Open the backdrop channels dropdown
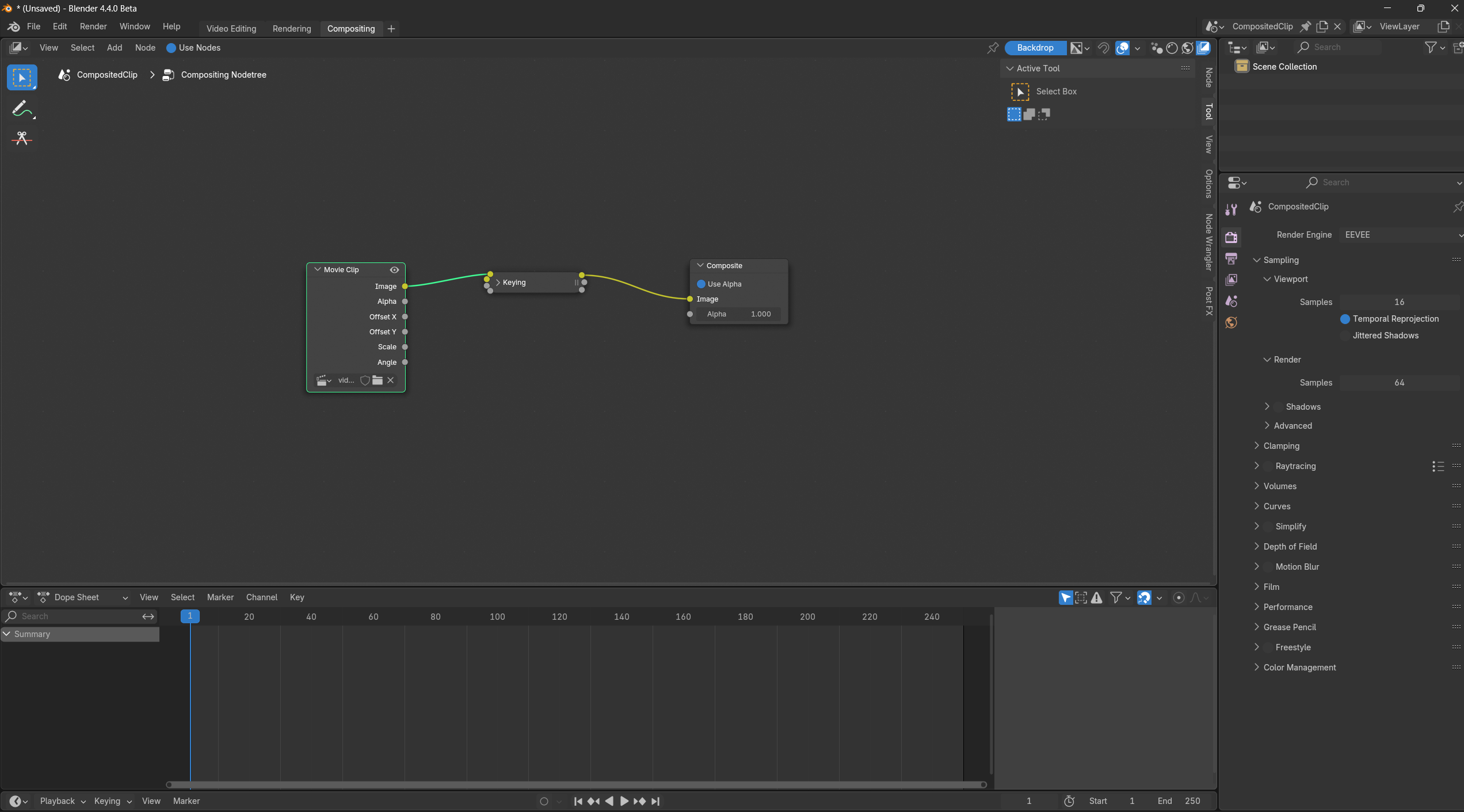 pyautogui.click(x=1080, y=48)
